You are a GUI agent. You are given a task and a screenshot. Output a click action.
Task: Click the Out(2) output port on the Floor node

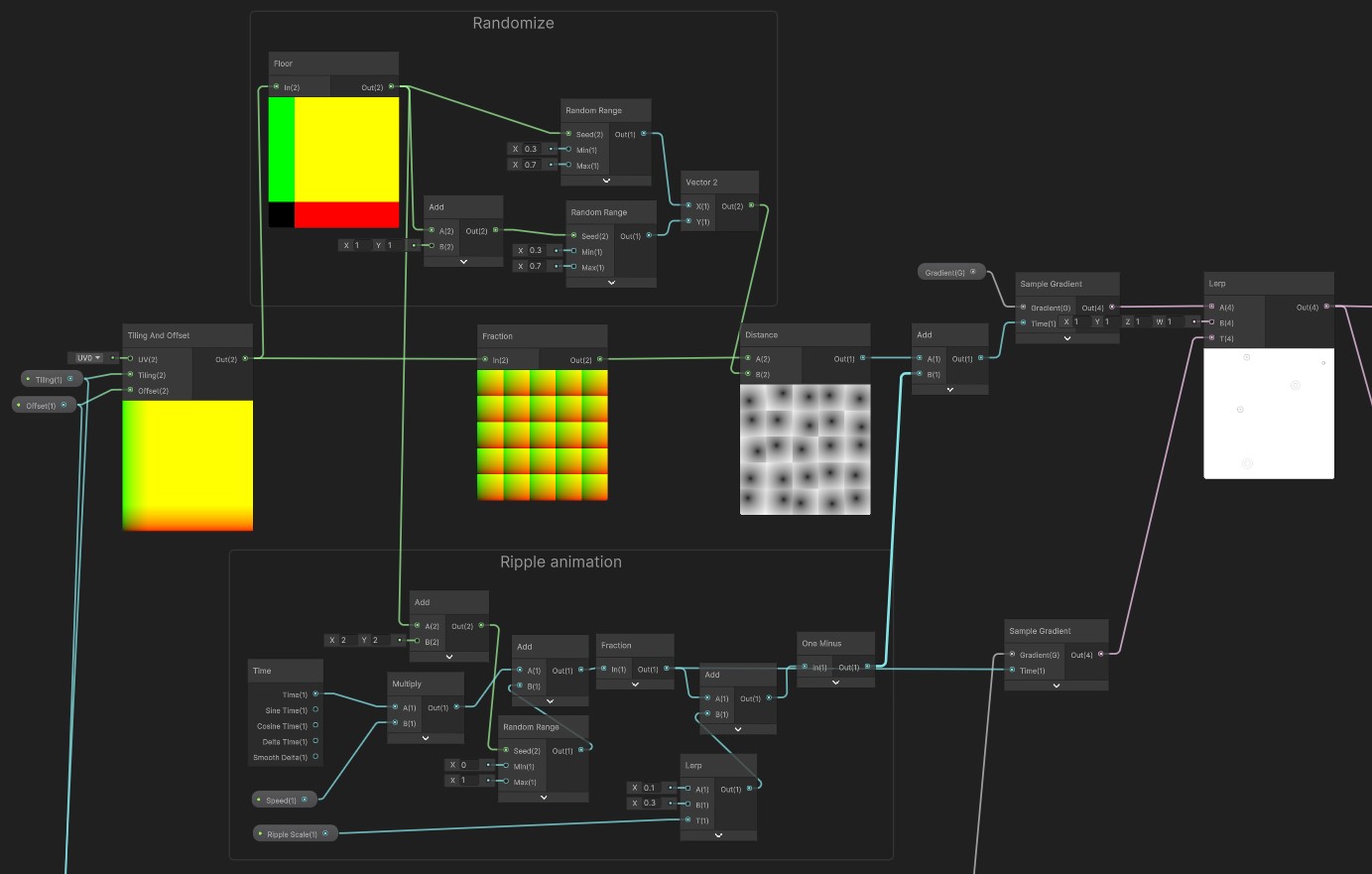[390, 86]
